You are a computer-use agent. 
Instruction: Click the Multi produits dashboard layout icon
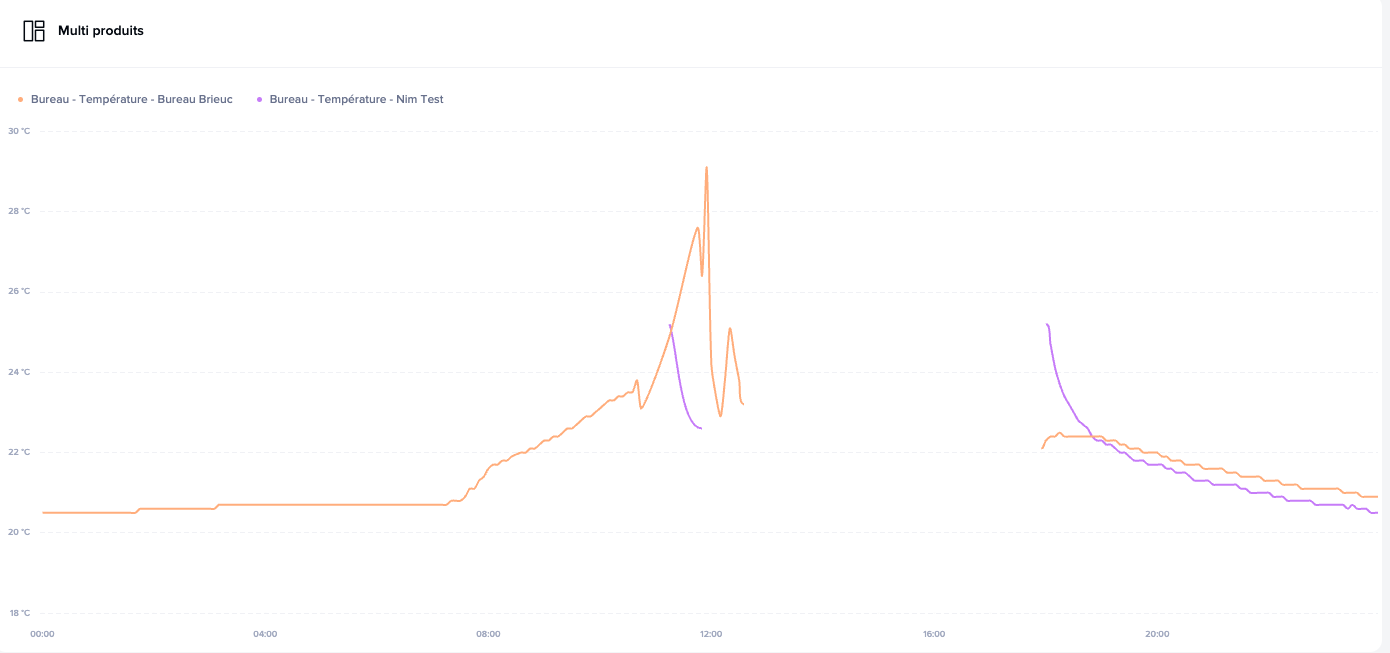(x=34, y=31)
